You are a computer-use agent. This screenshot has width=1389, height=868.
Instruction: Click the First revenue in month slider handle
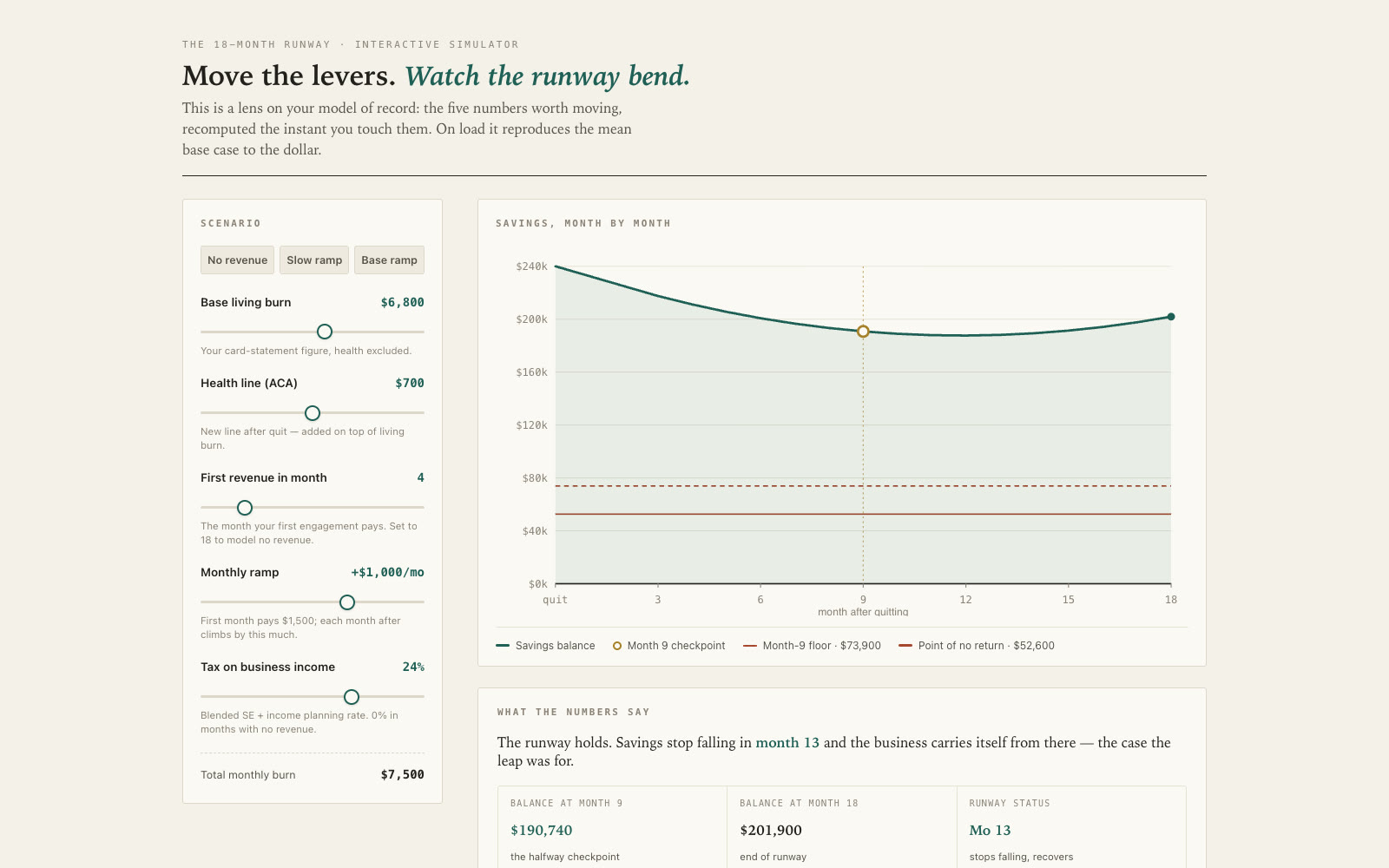click(x=245, y=508)
